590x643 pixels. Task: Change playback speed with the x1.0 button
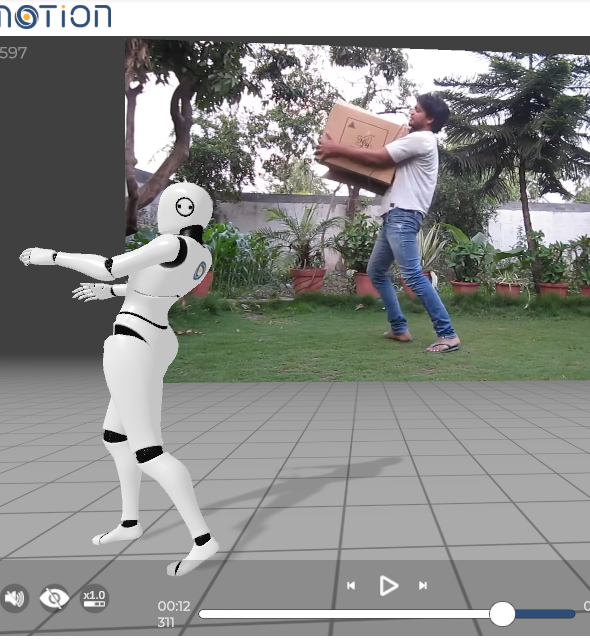[94, 598]
